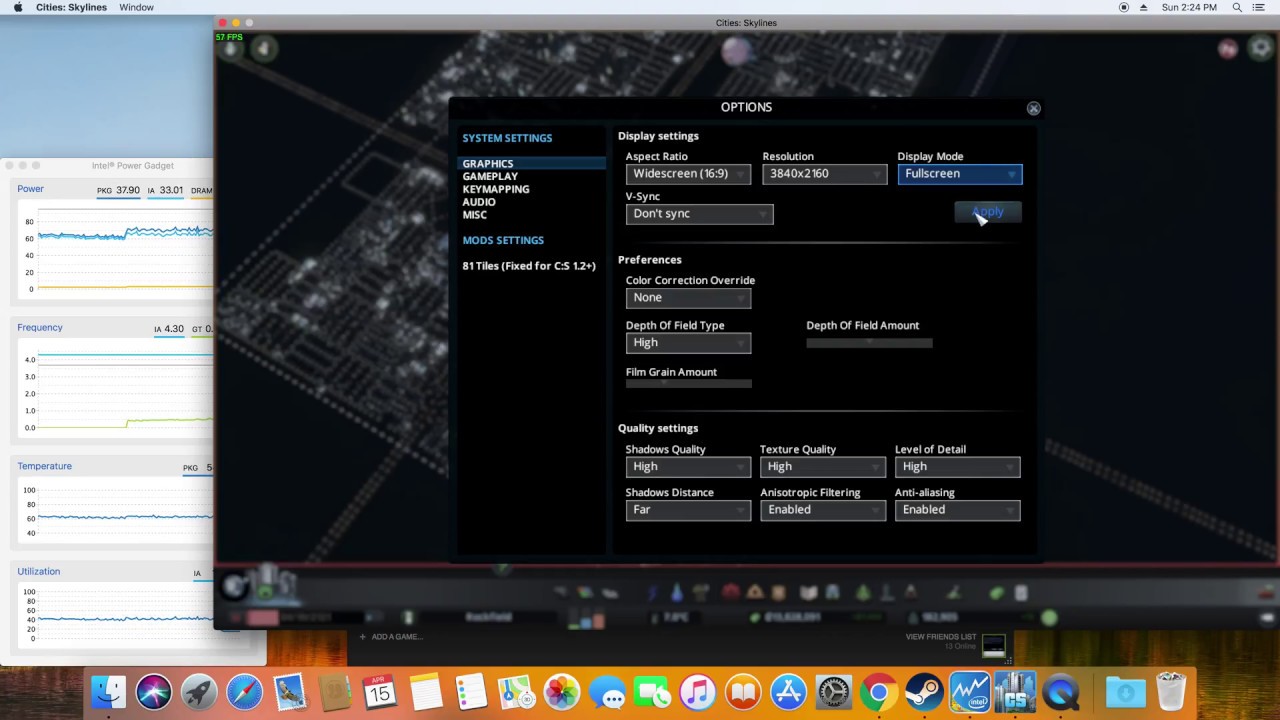The height and width of the screenshot is (720, 1280).
Task: Open Intel Power Gadget Dock icon
Action: tap(969, 692)
